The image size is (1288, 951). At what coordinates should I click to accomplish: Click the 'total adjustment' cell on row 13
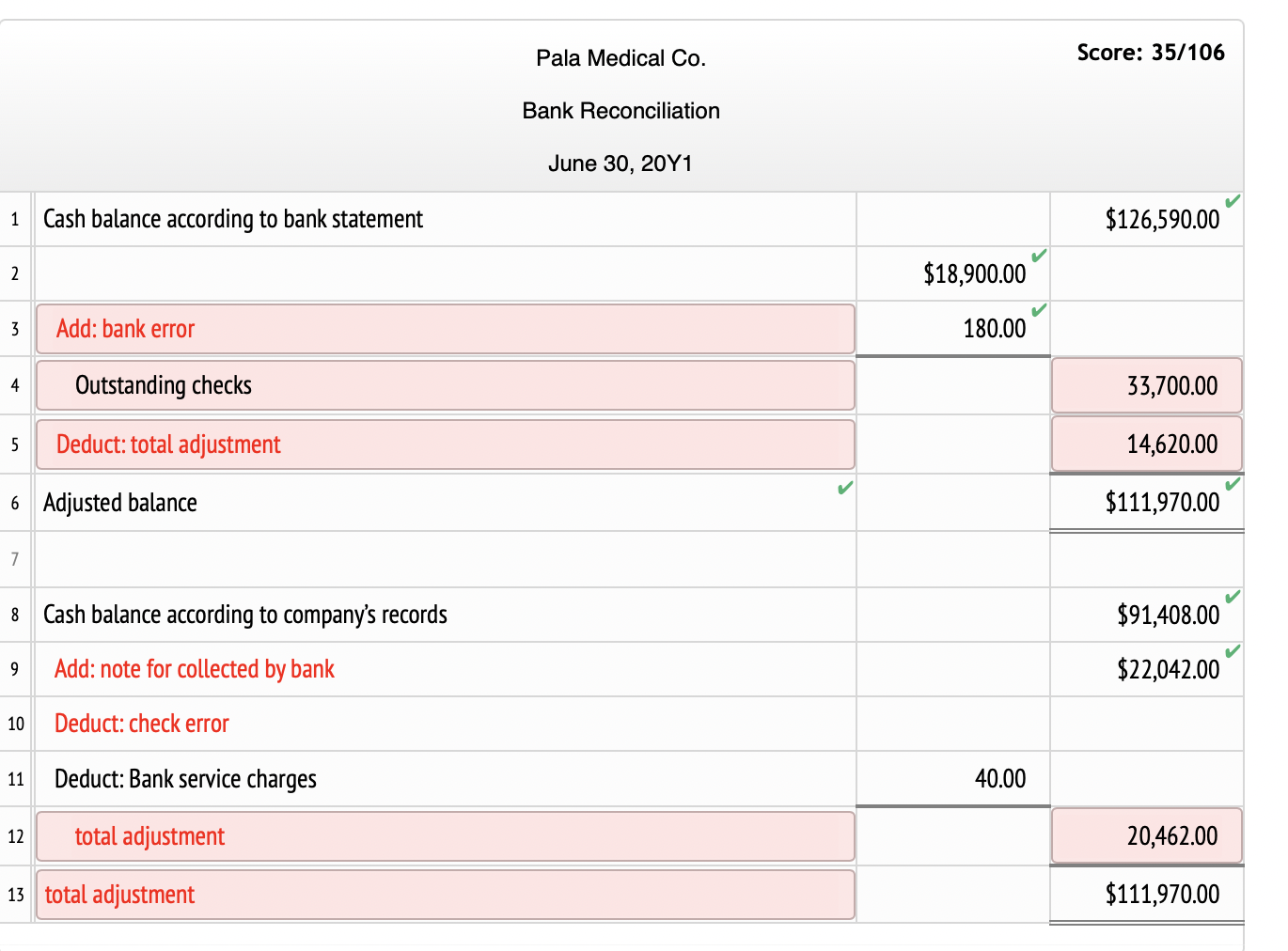pyautogui.click(x=445, y=895)
